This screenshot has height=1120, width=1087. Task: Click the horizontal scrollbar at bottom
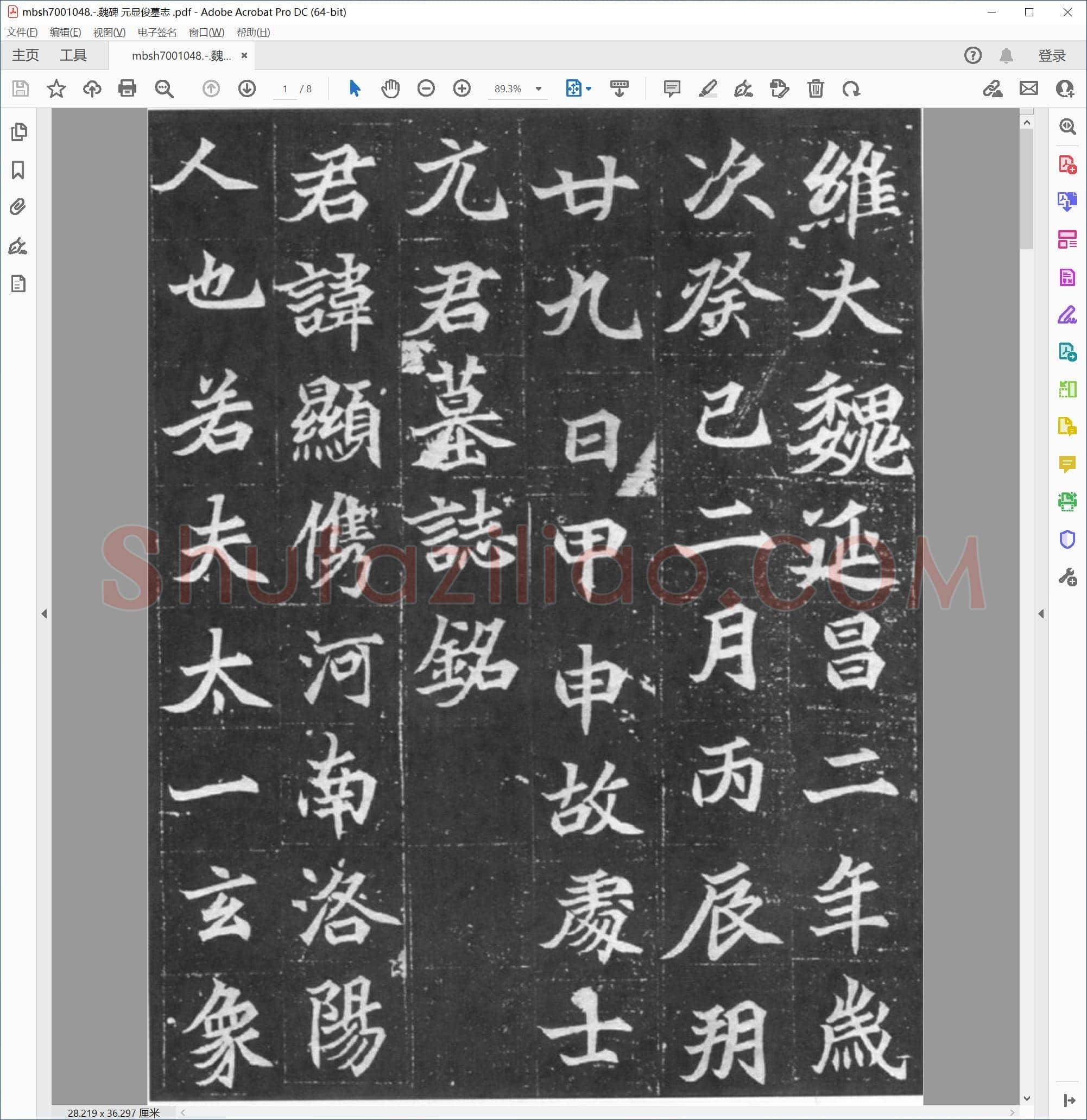(597, 1112)
